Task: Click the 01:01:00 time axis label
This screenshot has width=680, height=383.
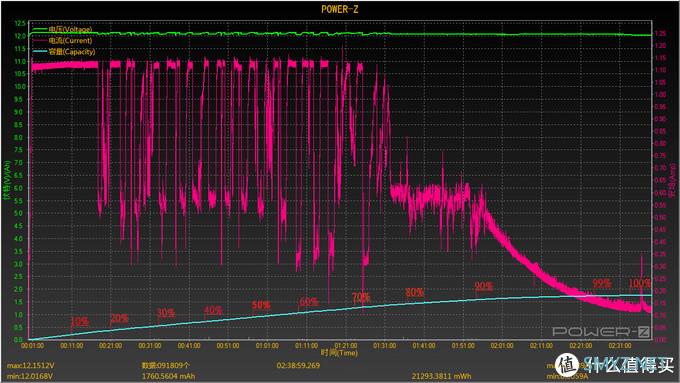Action: click(267, 346)
